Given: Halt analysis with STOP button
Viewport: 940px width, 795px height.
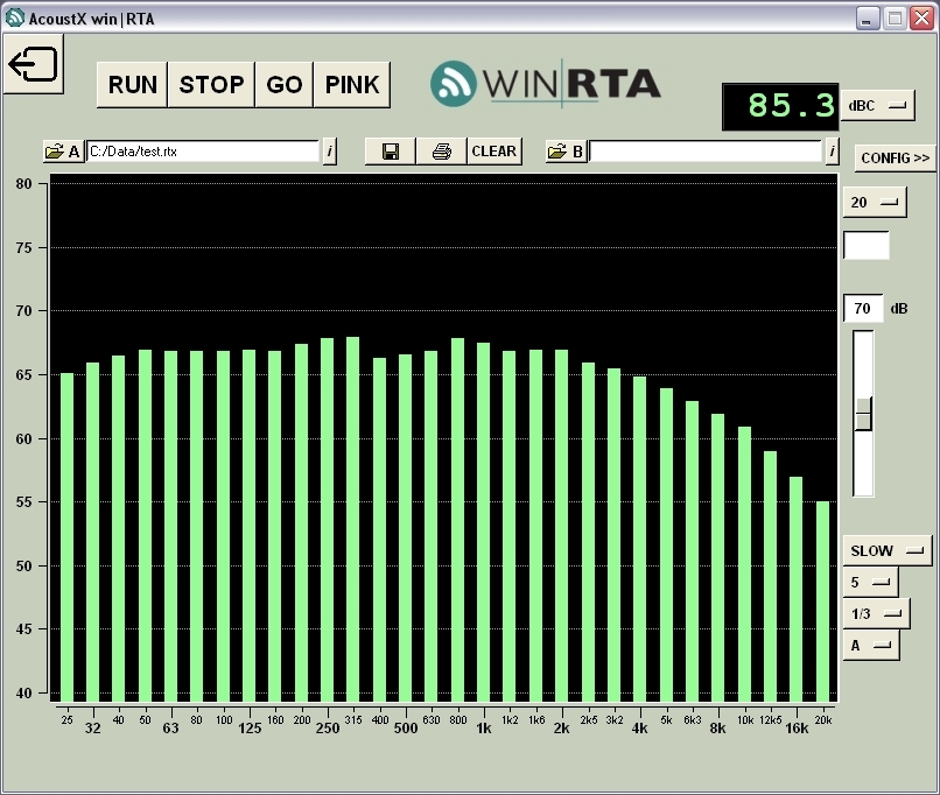Looking at the screenshot, I should 212,85.
